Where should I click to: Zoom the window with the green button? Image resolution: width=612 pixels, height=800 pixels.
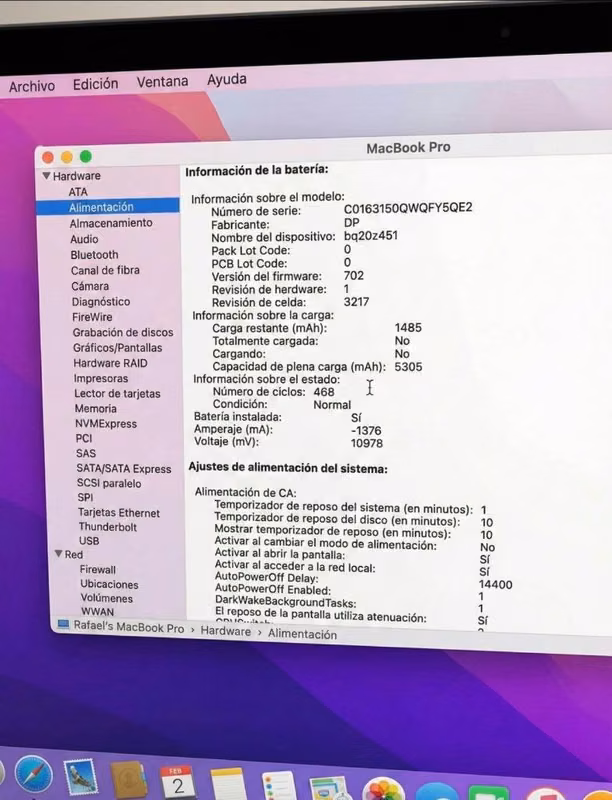tap(86, 156)
